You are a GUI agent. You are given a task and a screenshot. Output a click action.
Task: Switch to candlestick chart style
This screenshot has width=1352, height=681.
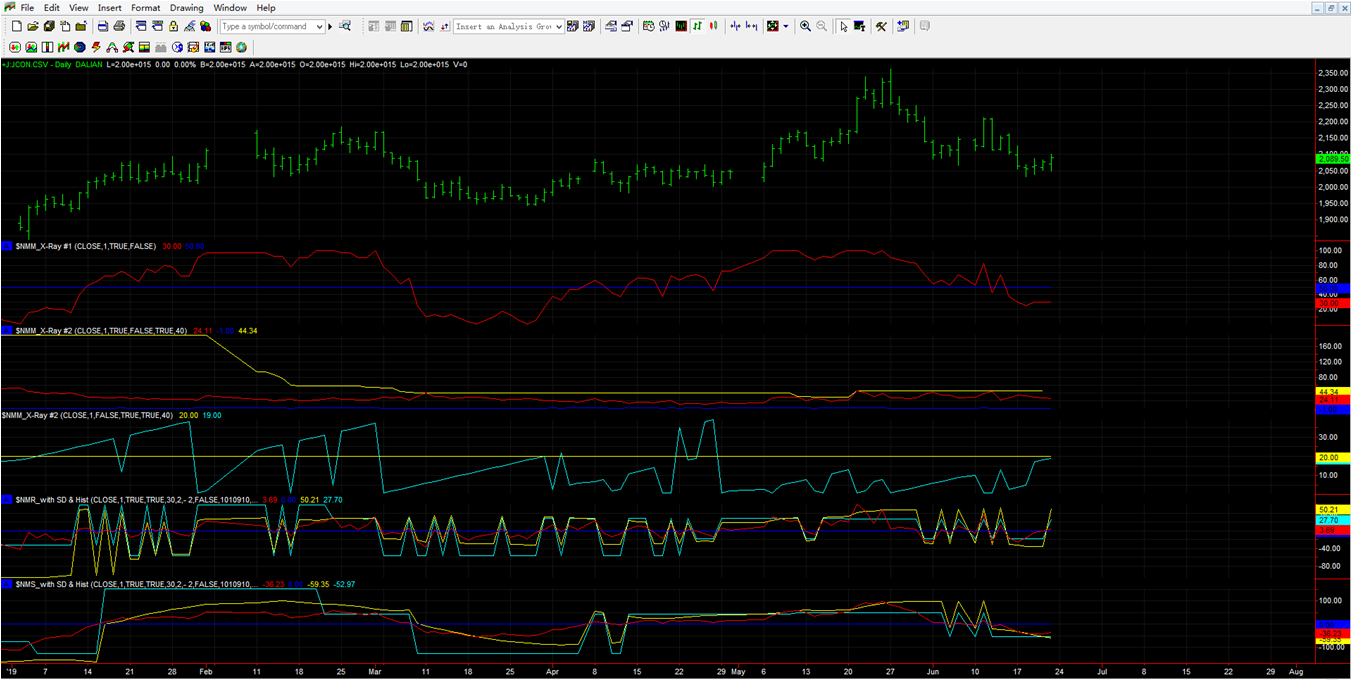[713, 26]
